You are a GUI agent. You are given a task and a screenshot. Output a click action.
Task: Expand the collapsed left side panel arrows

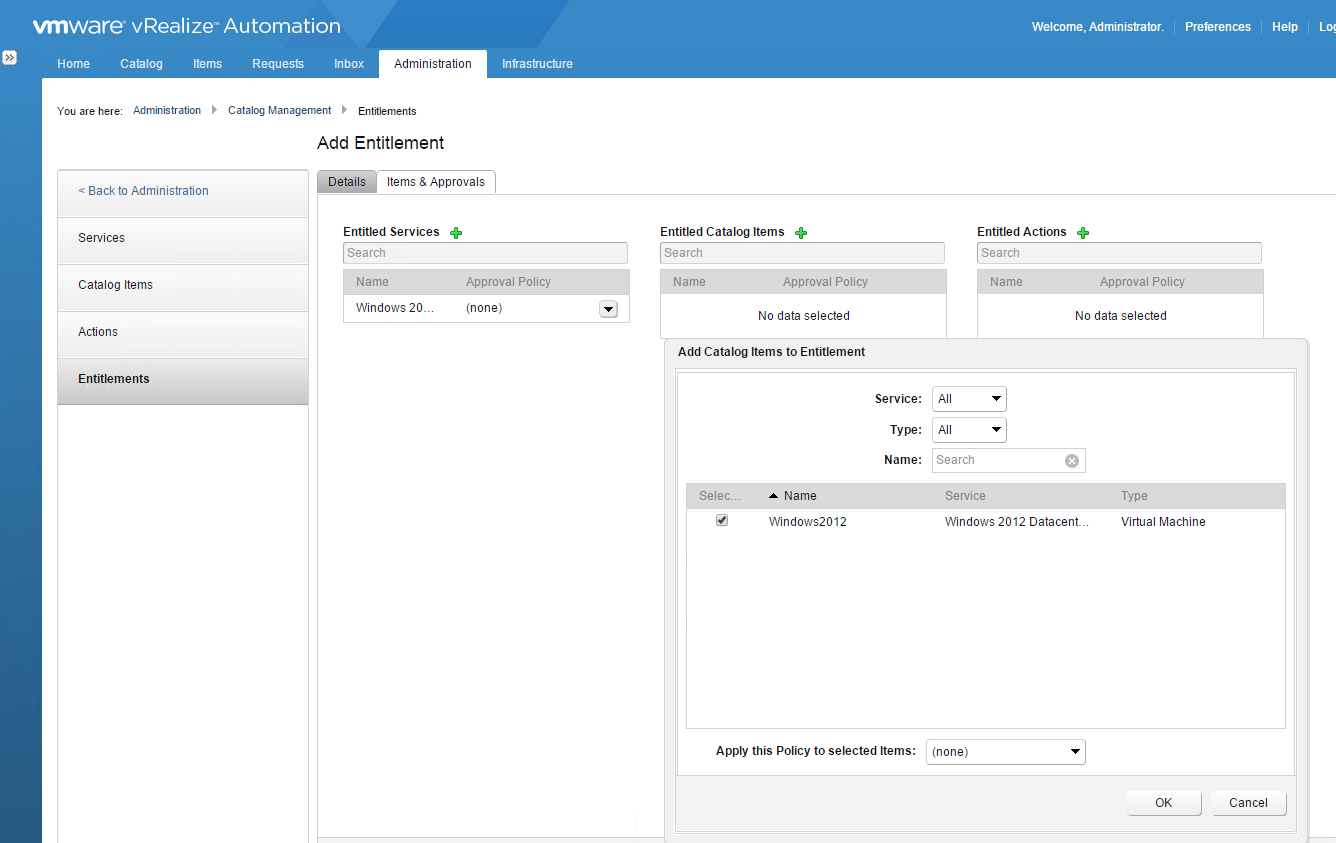(x=9, y=58)
